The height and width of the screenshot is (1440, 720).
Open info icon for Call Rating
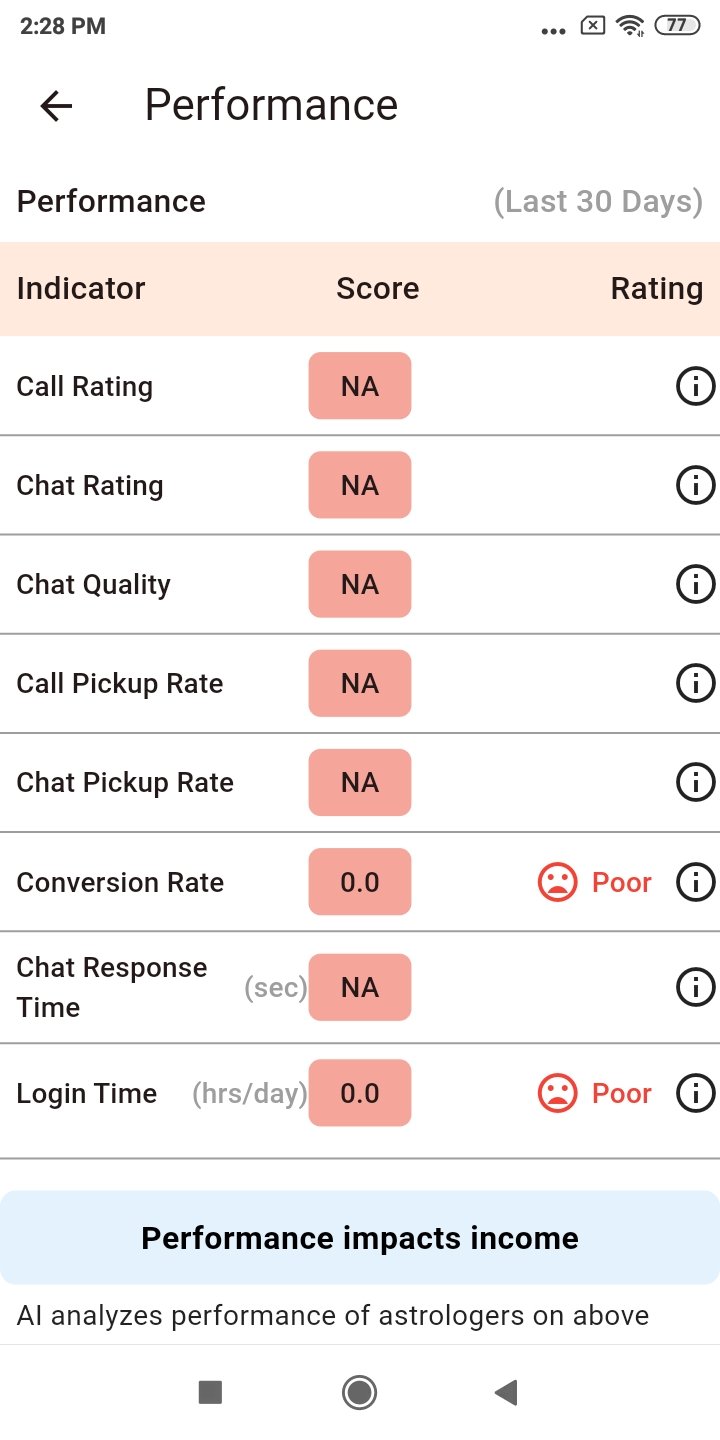pyautogui.click(x=695, y=386)
